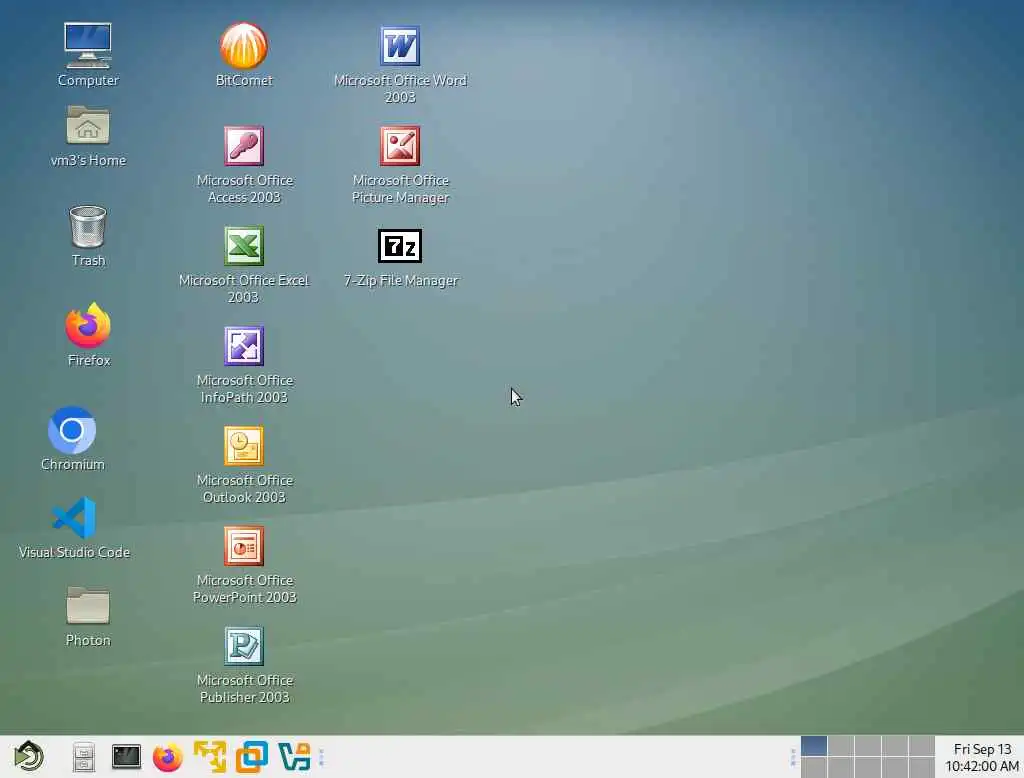Image resolution: width=1024 pixels, height=778 pixels.
Task: Switch to the highlighted blue workspace
Action: (x=814, y=746)
